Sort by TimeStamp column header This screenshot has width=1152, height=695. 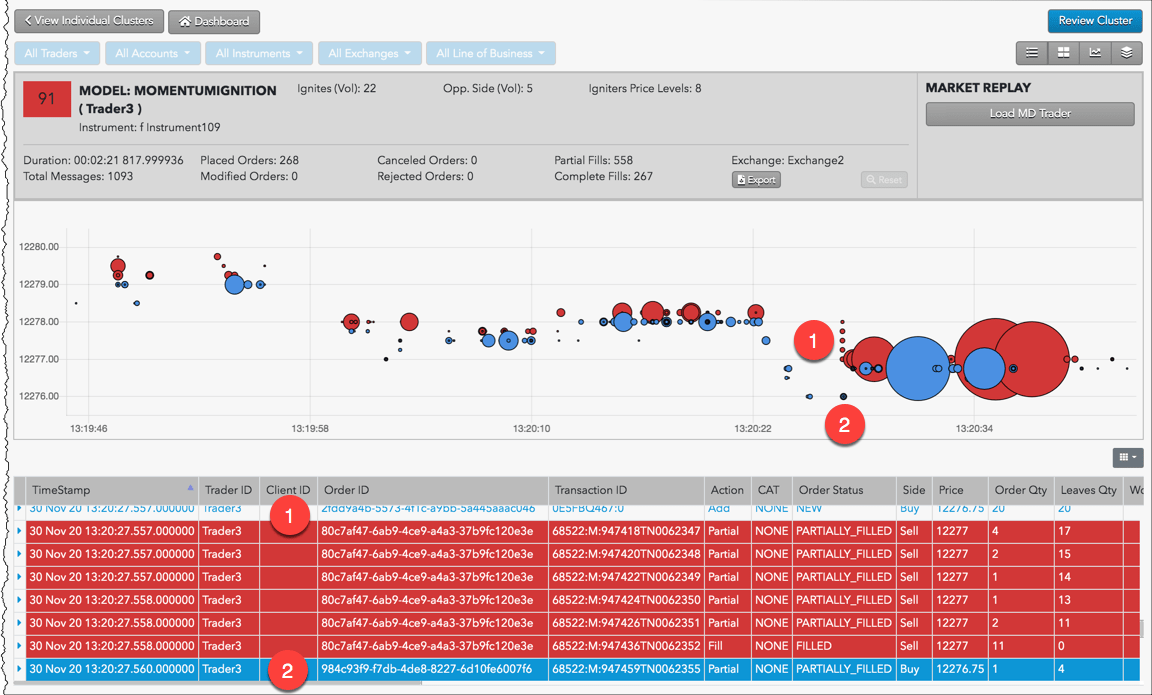pyautogui.click(x=61, y=490)
